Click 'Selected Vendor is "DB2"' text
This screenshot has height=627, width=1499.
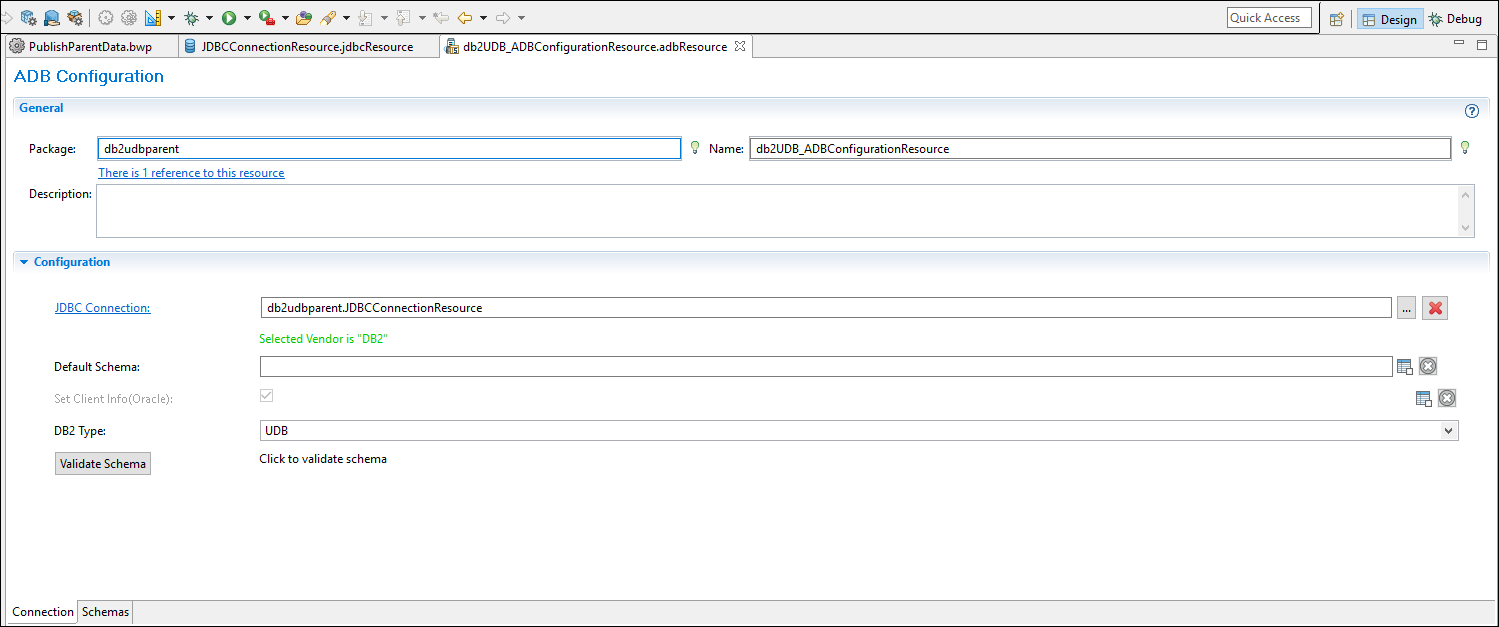[x=323, y=339]
